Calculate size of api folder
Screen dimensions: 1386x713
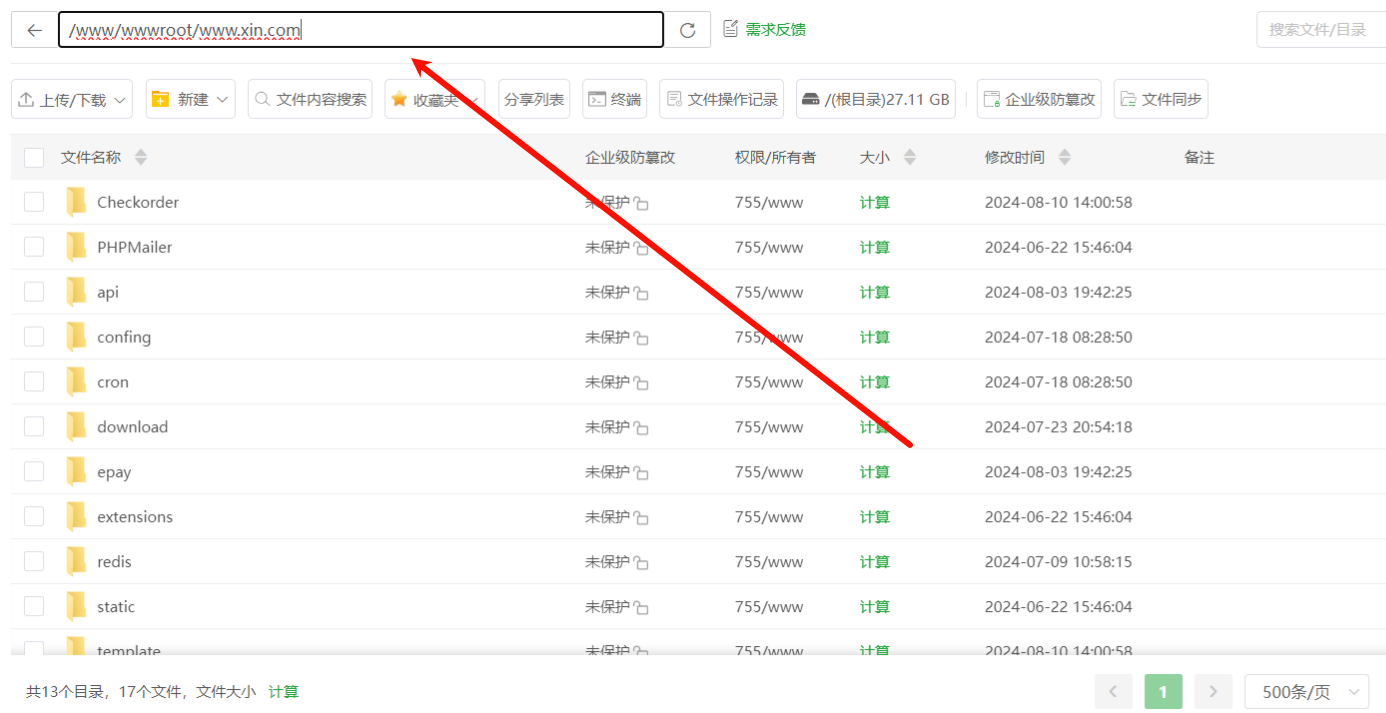point(875,292)
